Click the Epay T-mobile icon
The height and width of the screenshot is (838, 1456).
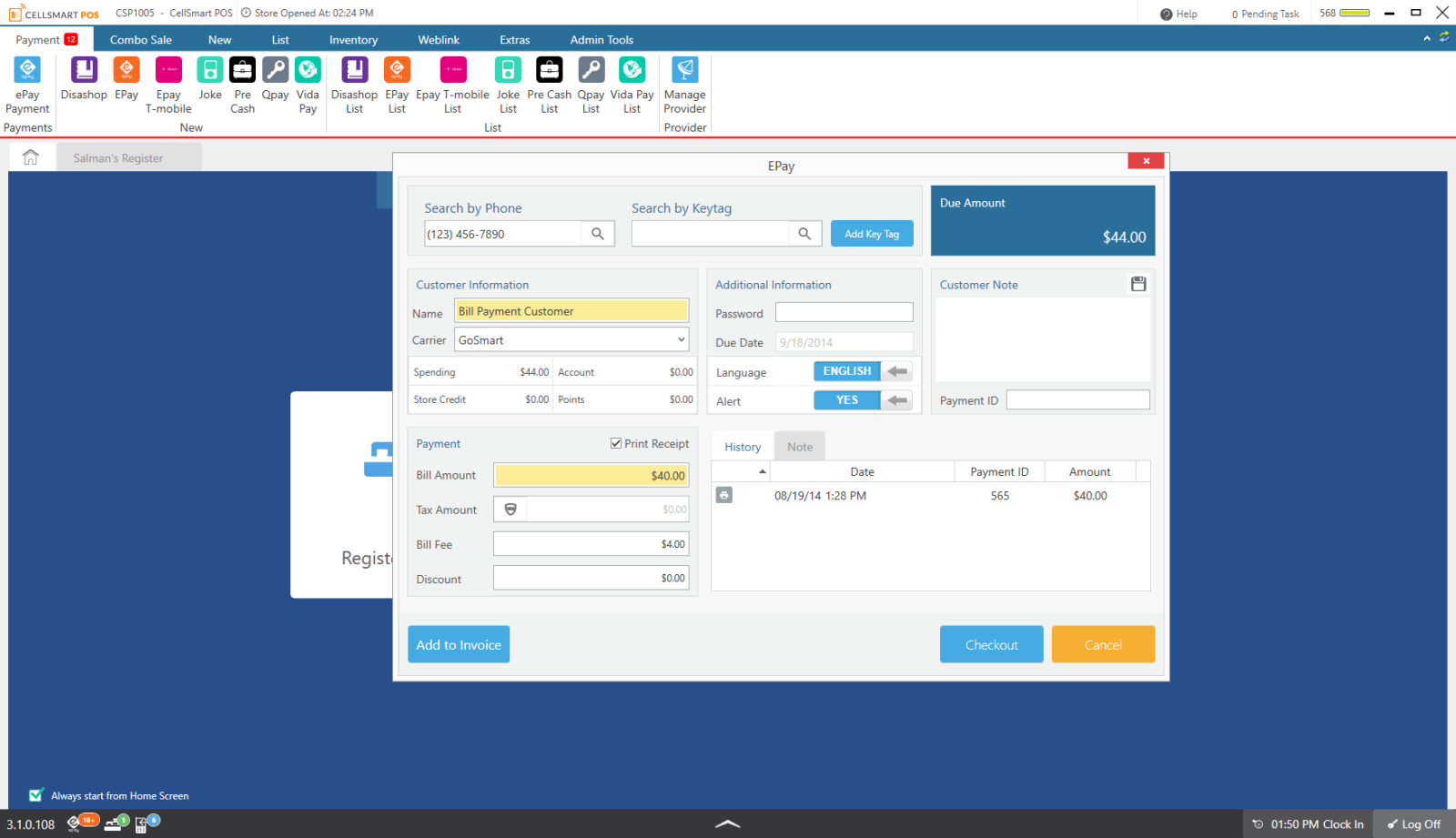point(167,82)
